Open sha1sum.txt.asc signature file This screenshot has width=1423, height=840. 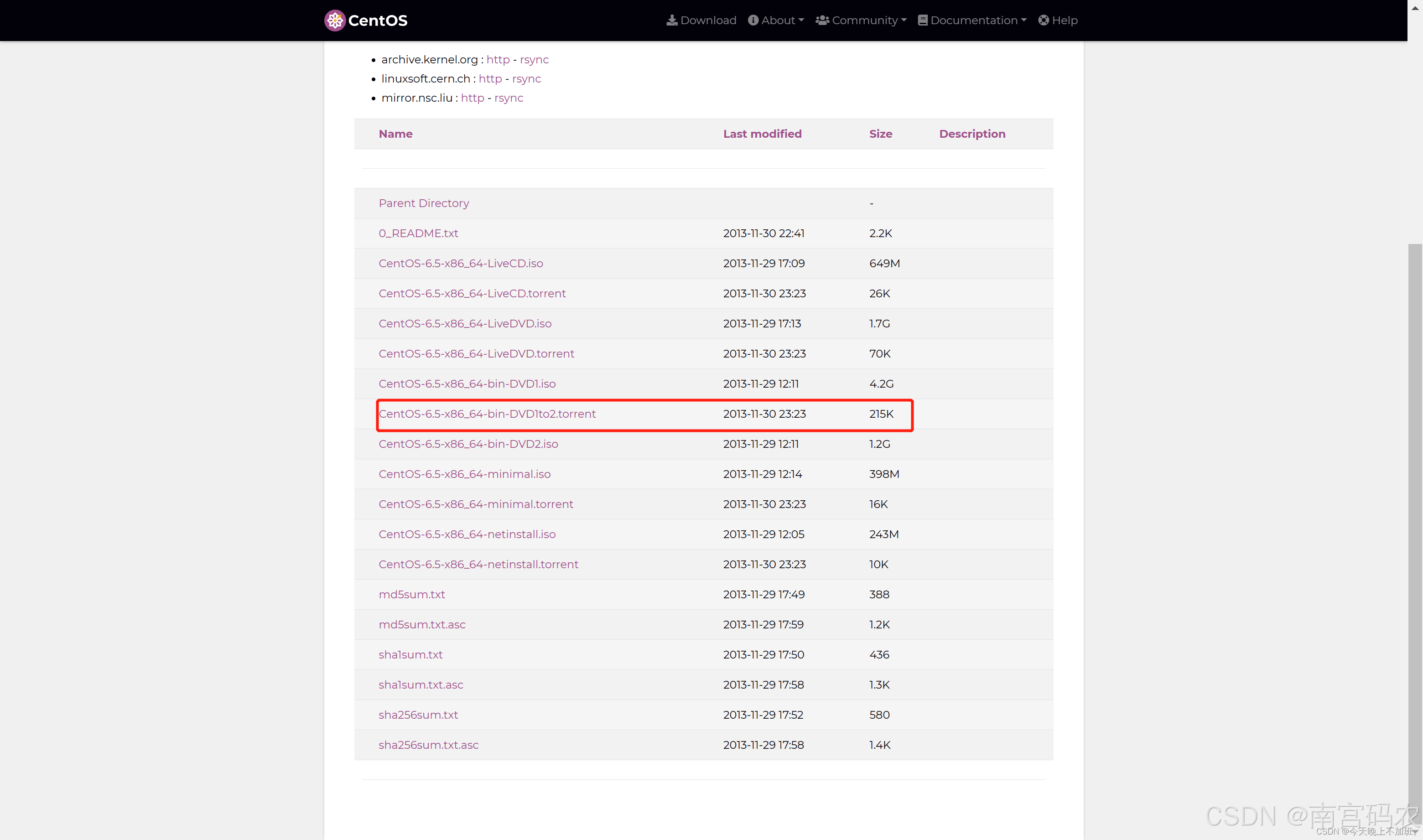click(421, 684)
